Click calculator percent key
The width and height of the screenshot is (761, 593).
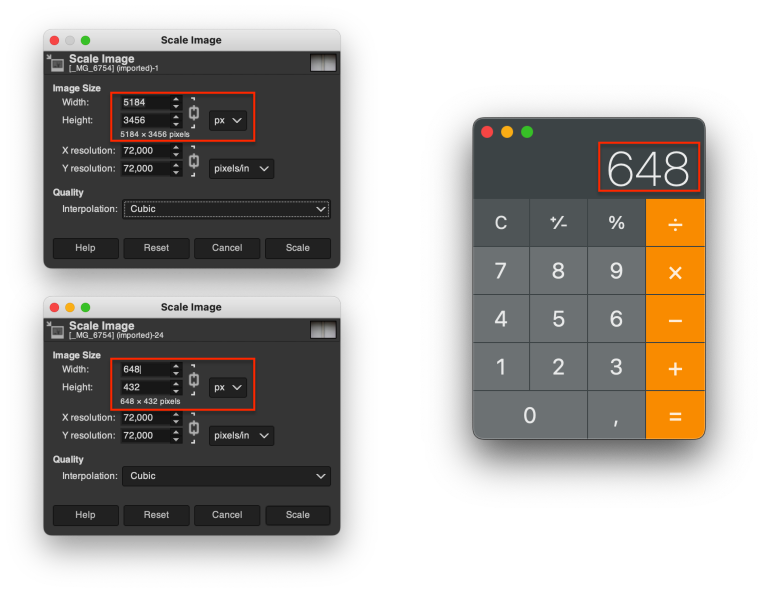coord(616,223)
